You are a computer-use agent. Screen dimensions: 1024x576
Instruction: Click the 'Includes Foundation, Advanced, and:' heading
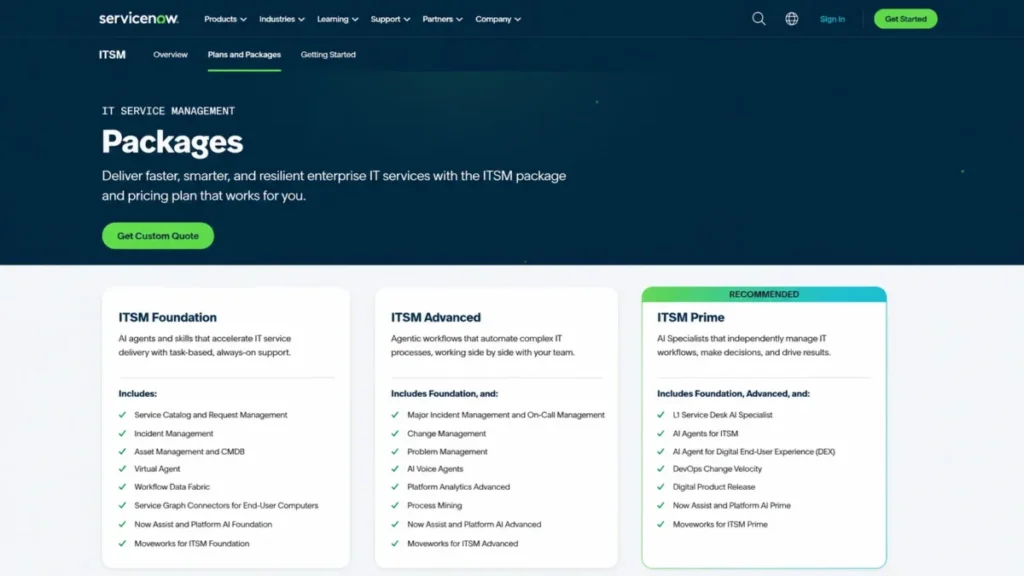(x=733, y=394)
